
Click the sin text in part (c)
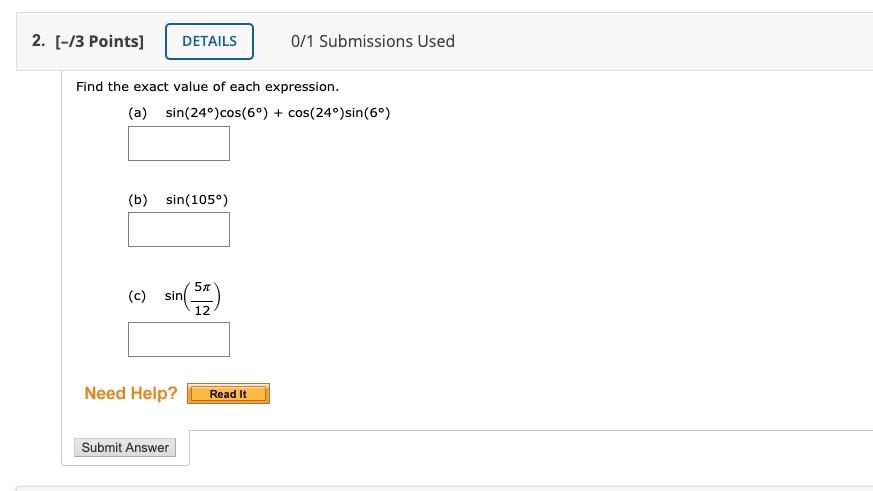point(173,296)
